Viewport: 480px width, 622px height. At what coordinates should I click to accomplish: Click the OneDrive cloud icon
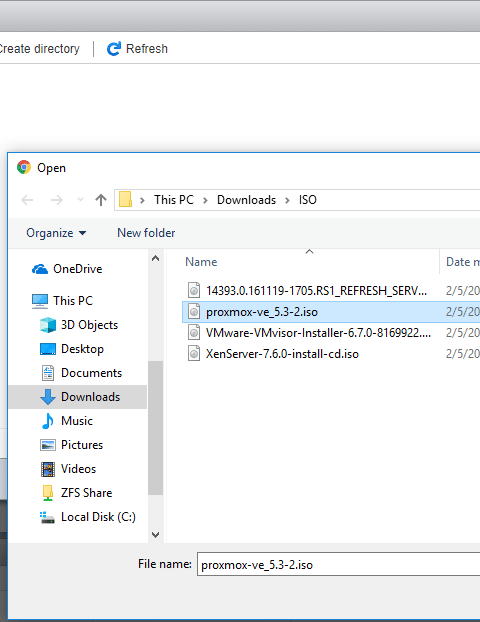[40, 269]
